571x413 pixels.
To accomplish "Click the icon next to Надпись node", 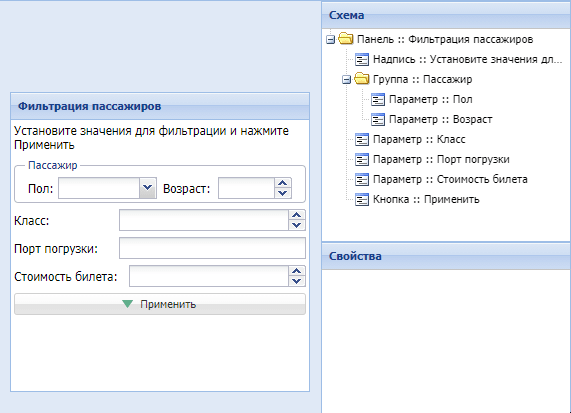I will pos(362,59).
